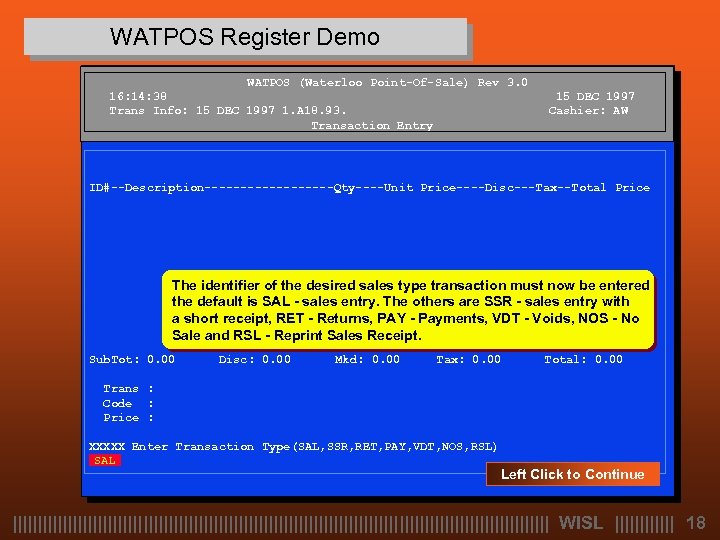
Task: Click the Unit Price column header
Action: (420, 188)
